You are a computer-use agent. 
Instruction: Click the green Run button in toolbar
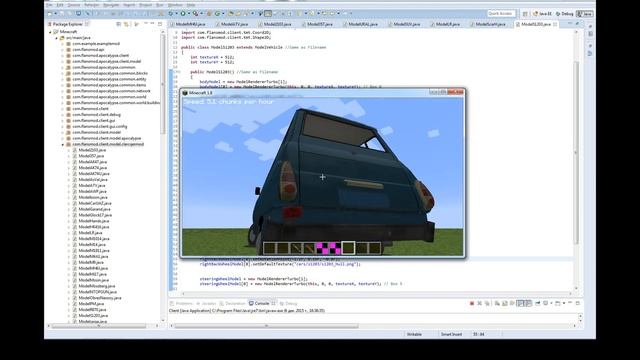point(183,13)
